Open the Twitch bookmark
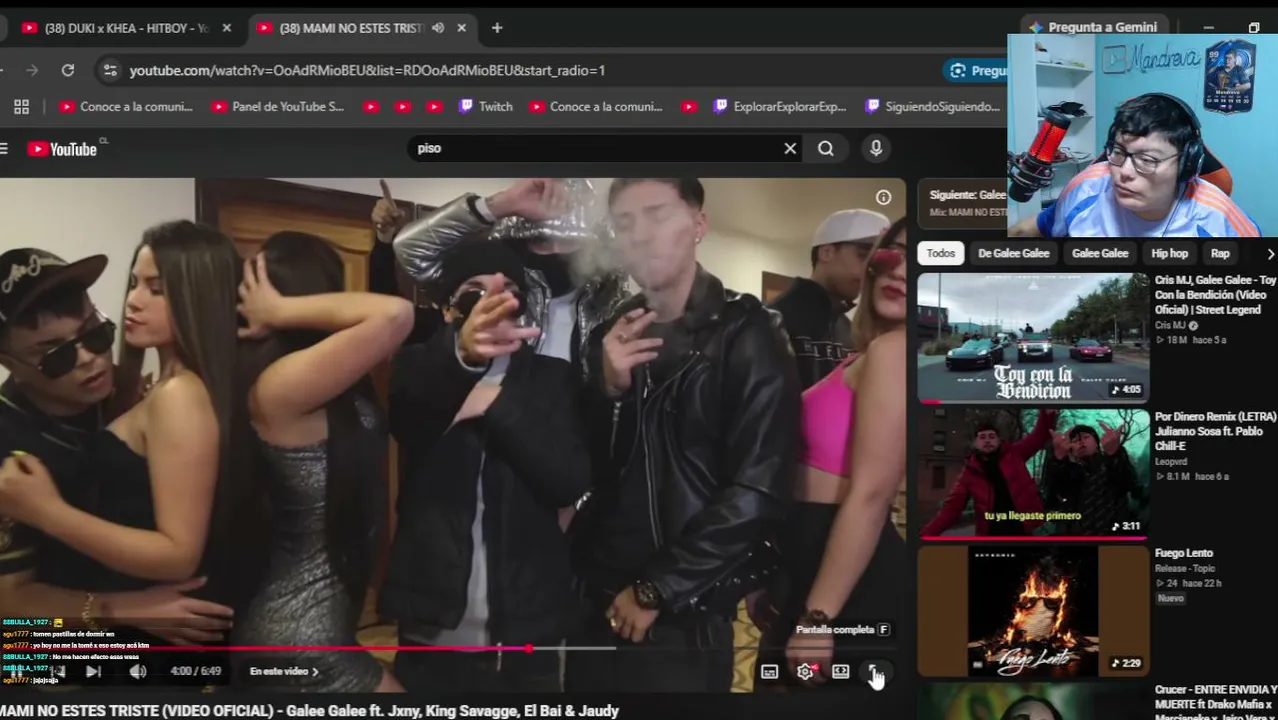Viewport: 1278px width, 720px height. coord(486,106)
